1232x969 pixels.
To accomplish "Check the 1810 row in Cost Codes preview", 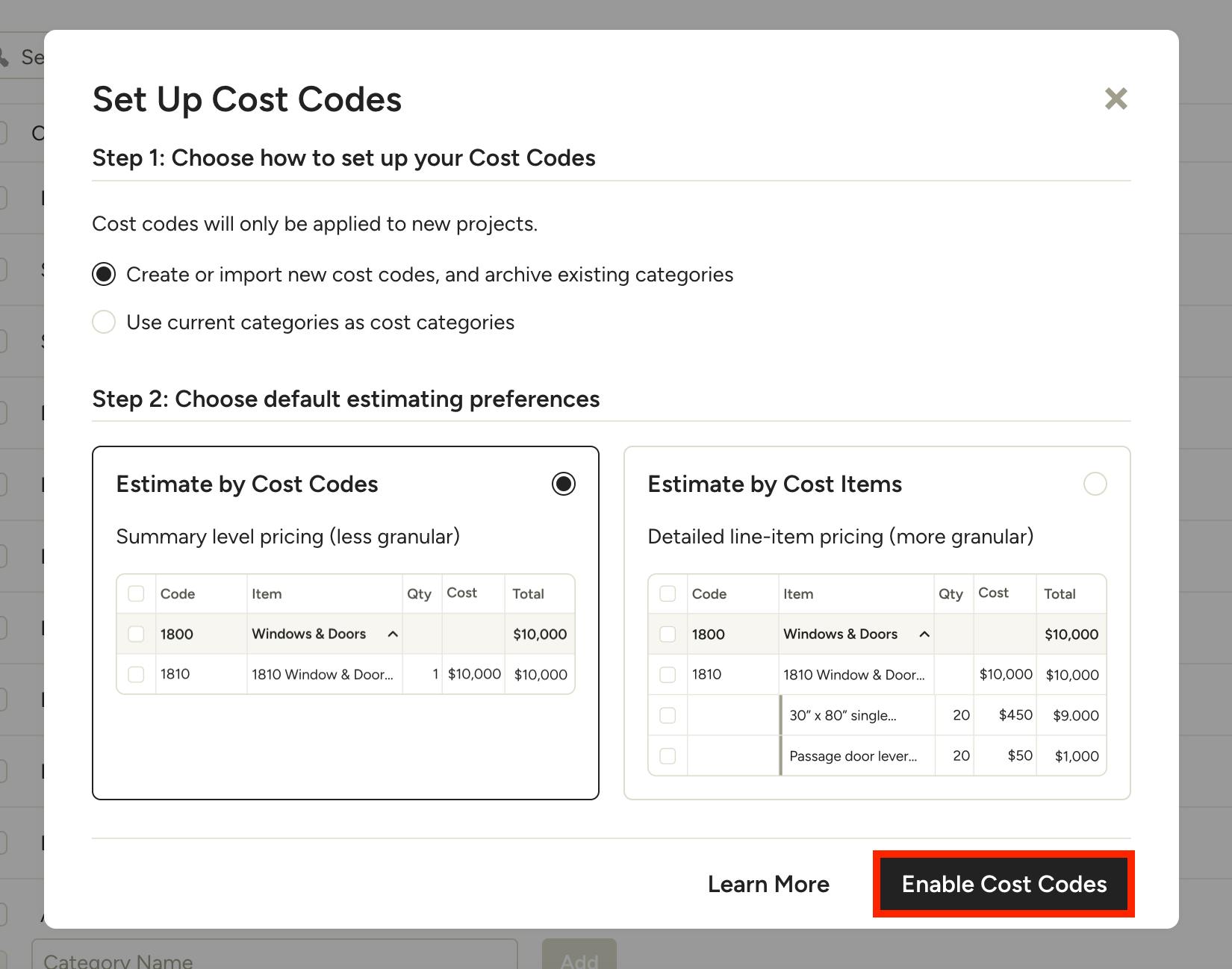I will [136, 674].
